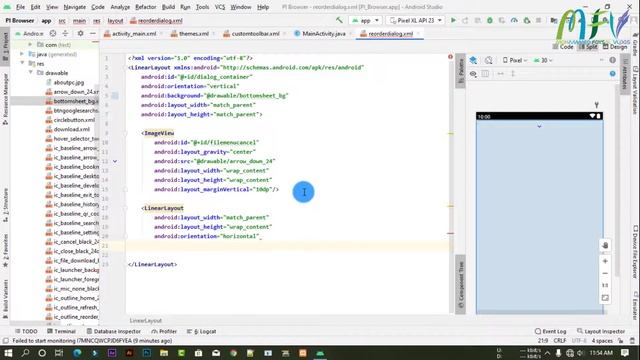Open the Terminal tool window
Viewport: 640px width, 360px height.
[x=62, y=331]
